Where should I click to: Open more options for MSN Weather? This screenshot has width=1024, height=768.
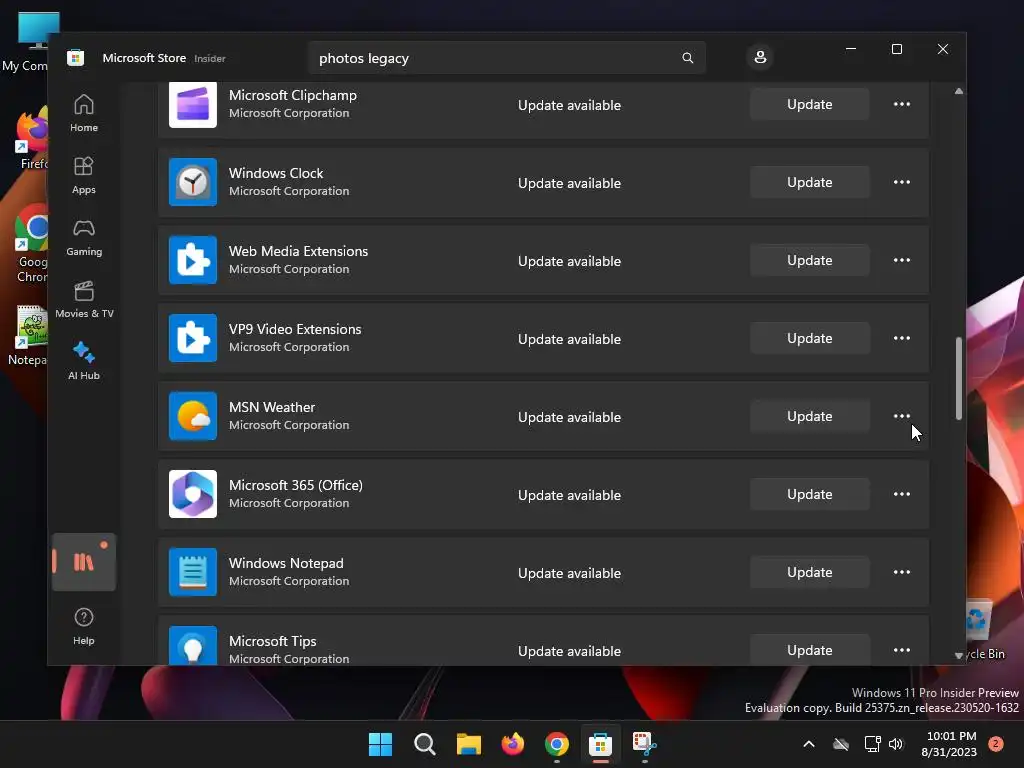902,416
